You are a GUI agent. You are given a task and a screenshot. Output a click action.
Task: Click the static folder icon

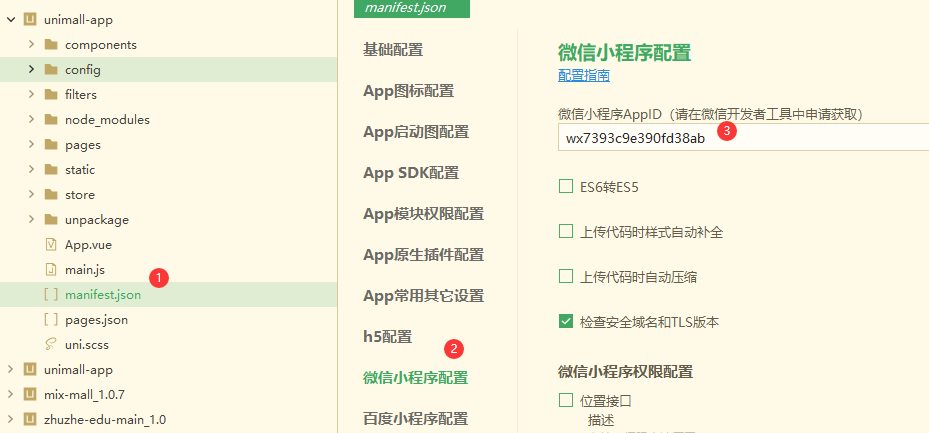coord(51,169)
